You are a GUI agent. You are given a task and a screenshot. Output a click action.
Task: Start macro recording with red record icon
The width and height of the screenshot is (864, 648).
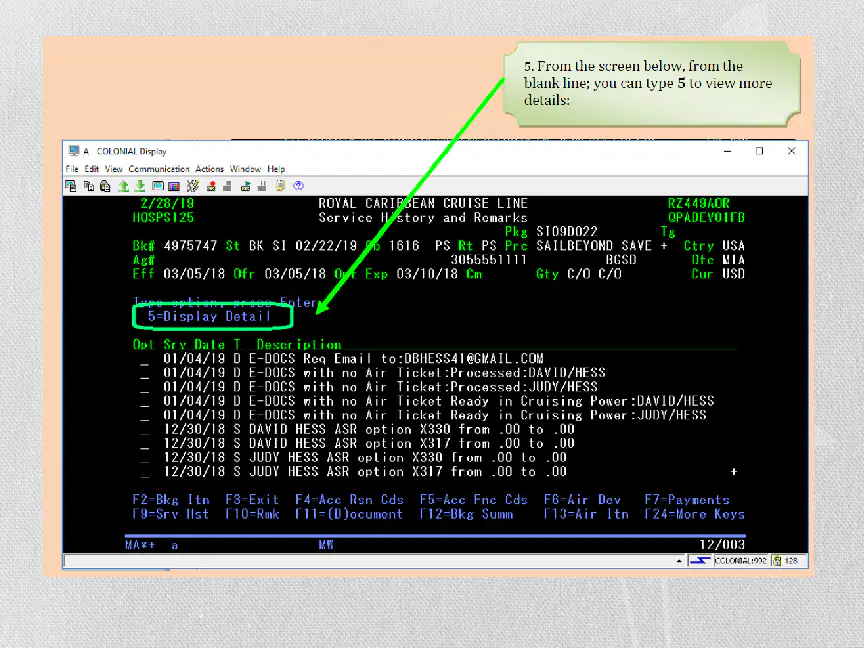(x=211, y=186)
